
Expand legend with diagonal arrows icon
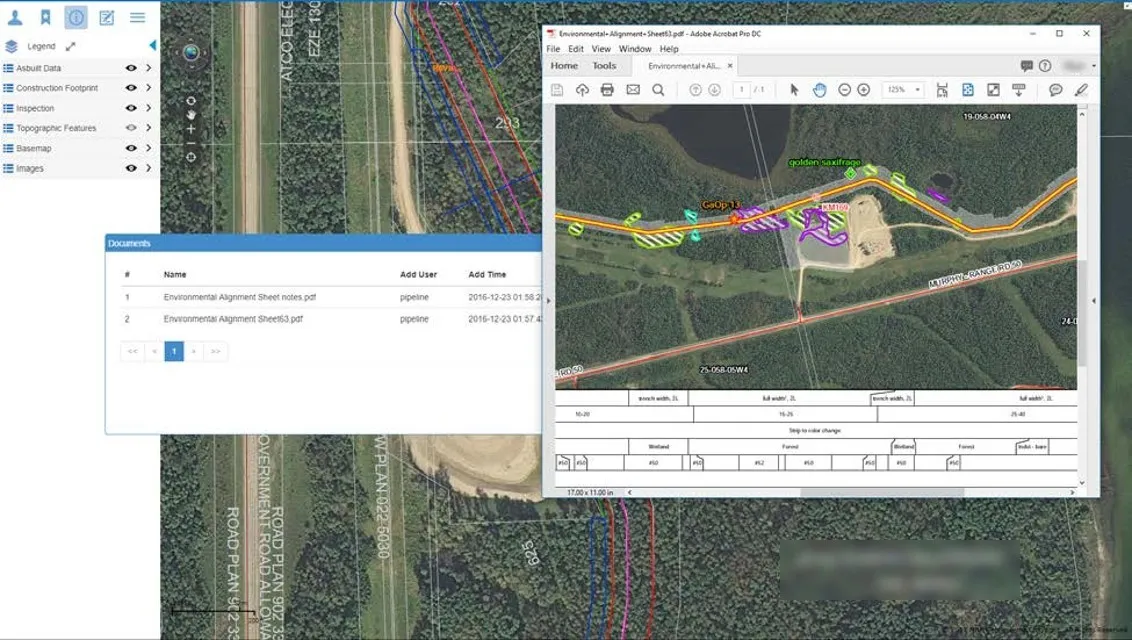pos(70,46)
